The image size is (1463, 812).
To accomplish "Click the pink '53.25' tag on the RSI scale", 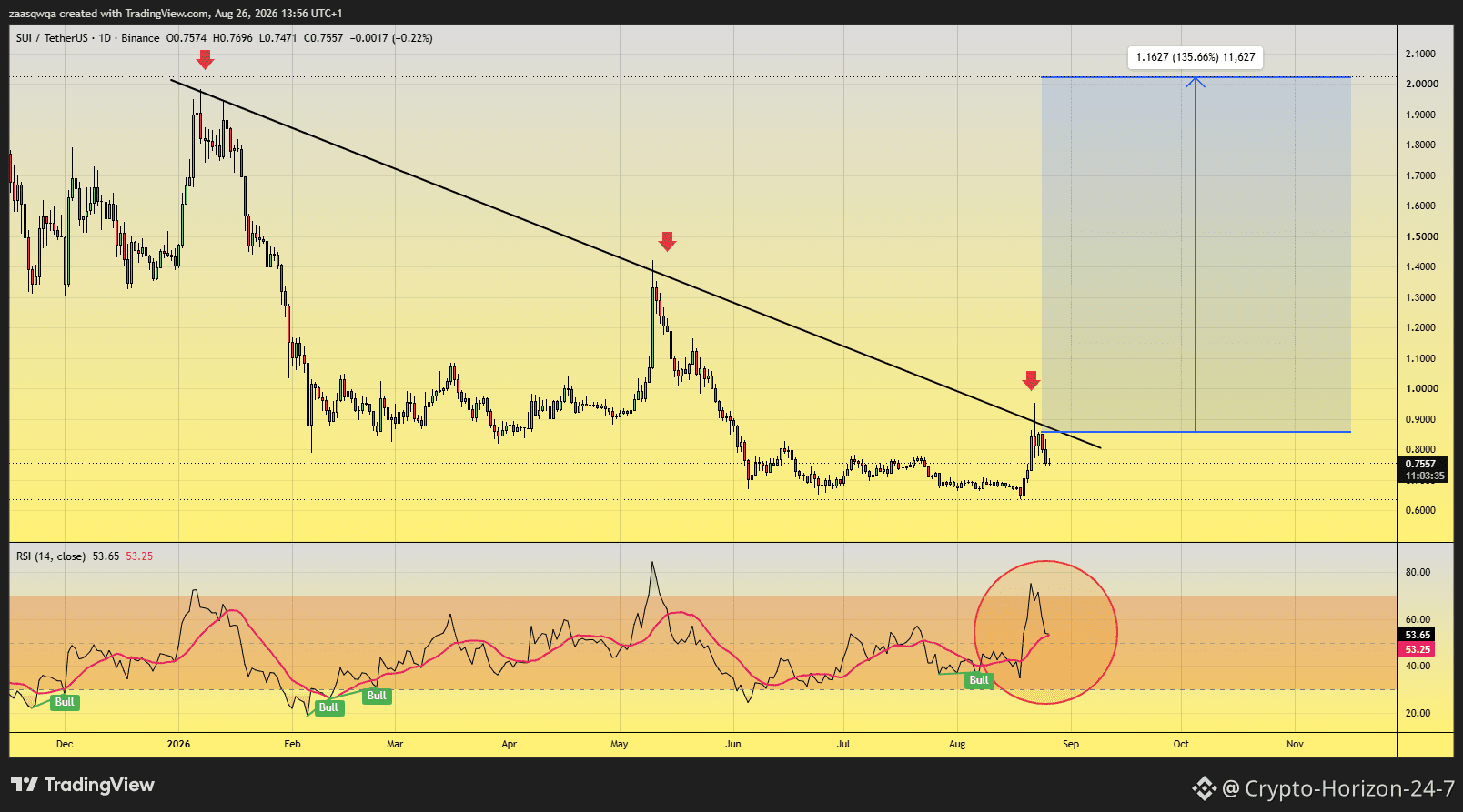I will (x=1417, y=649).
